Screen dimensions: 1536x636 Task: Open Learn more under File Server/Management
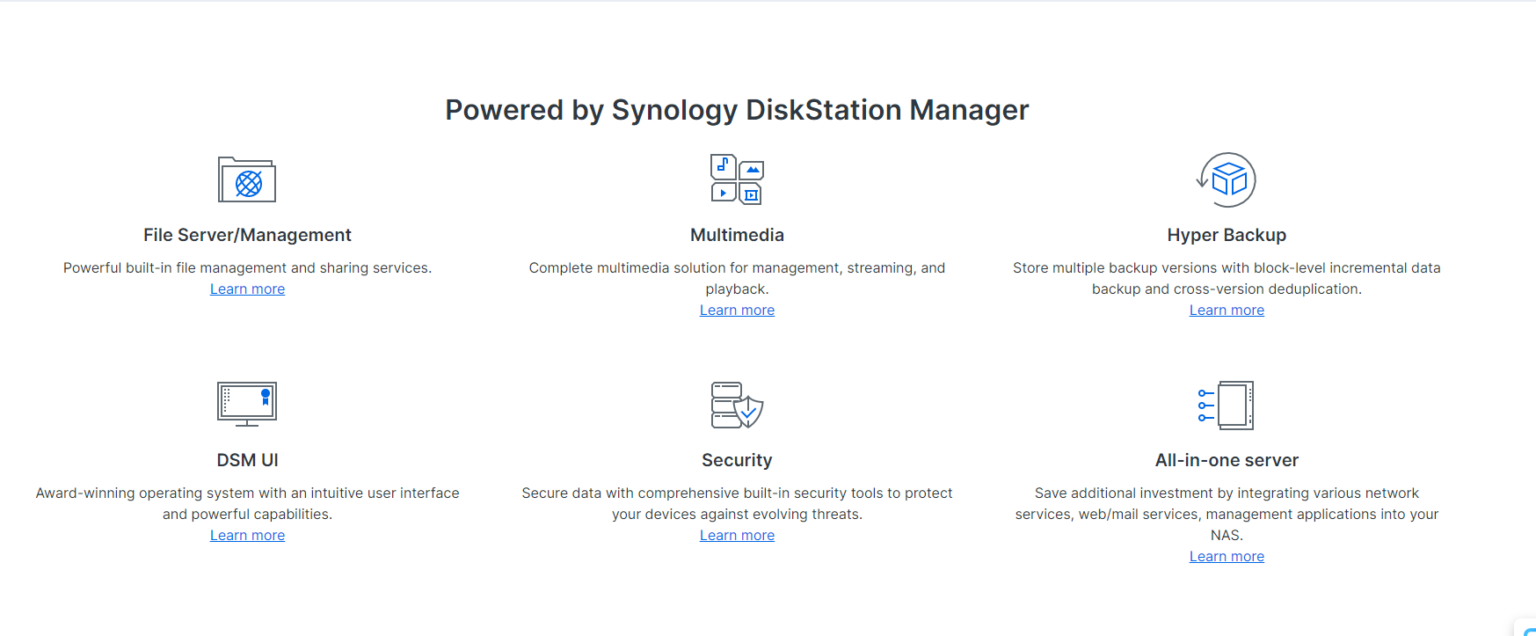tap(247, 289)
